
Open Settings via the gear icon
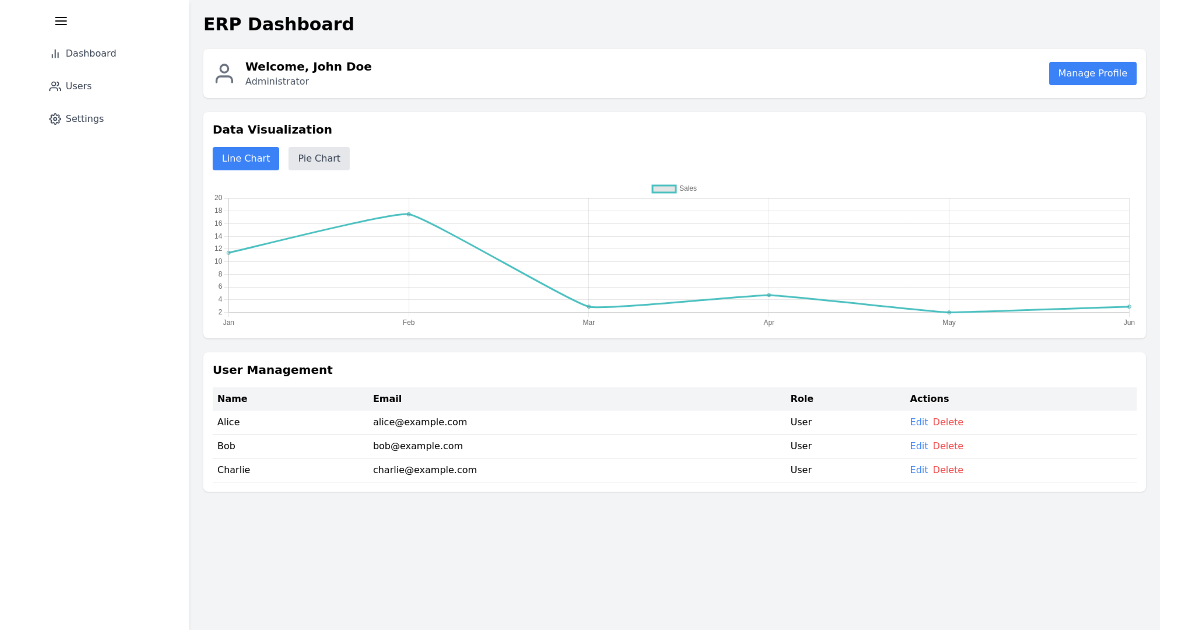(x=54, y=118)
